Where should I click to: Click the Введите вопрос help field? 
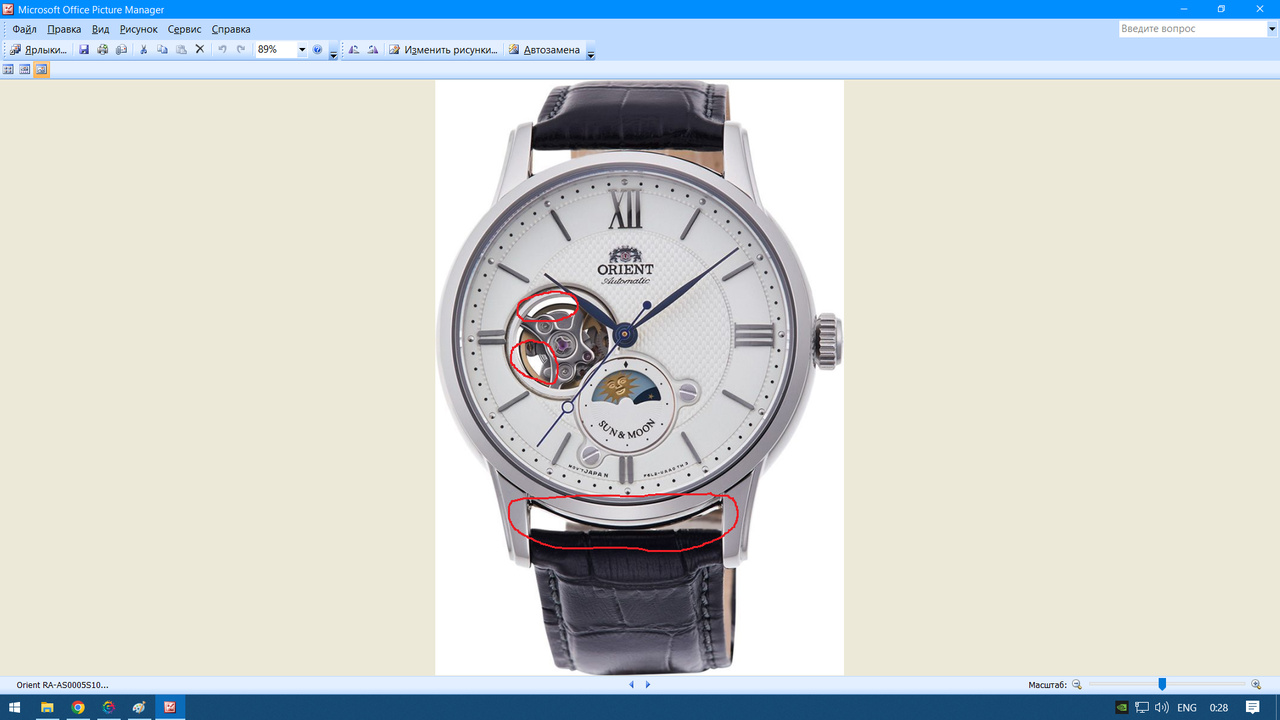pyautogui.click(x=1192, y=29)
